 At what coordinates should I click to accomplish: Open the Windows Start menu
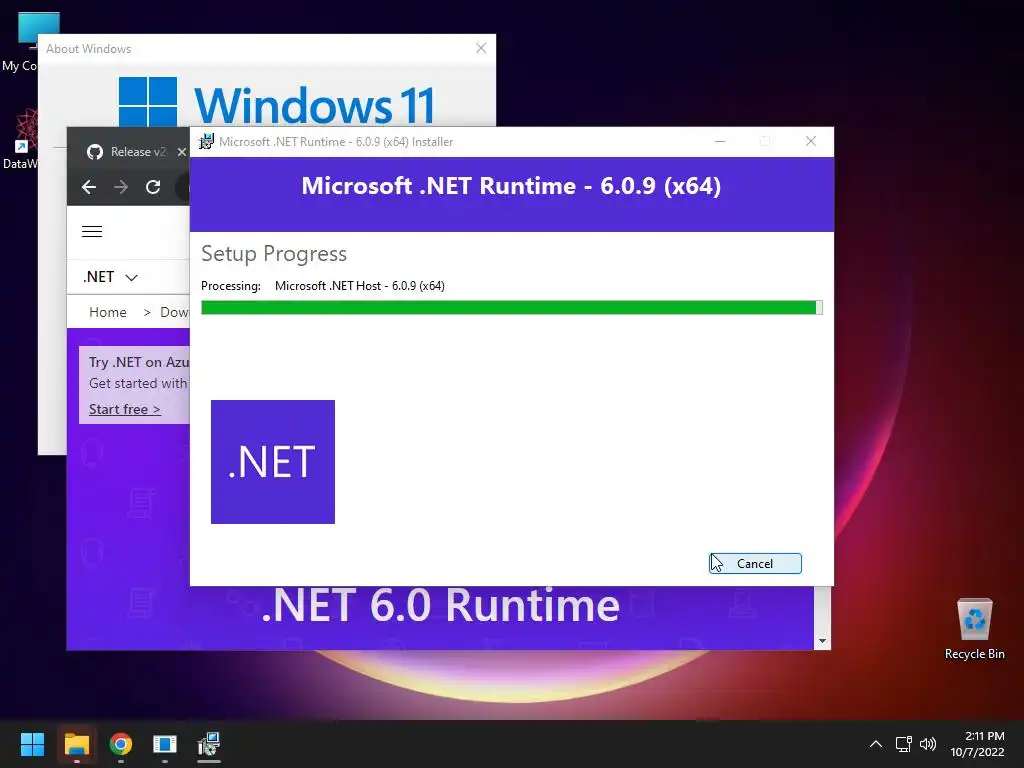(32, 744)
